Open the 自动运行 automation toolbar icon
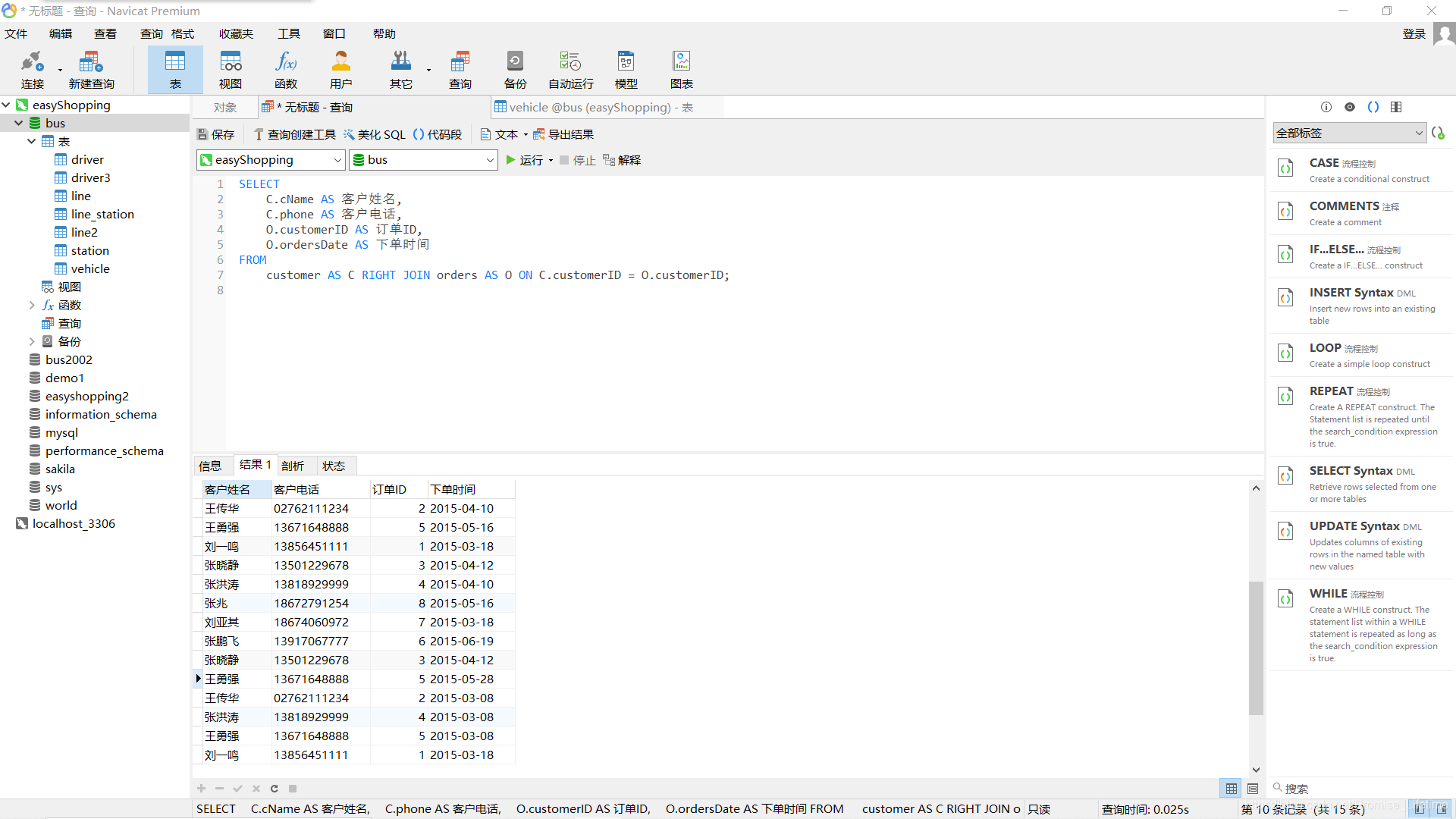 [x=571, y=70]
